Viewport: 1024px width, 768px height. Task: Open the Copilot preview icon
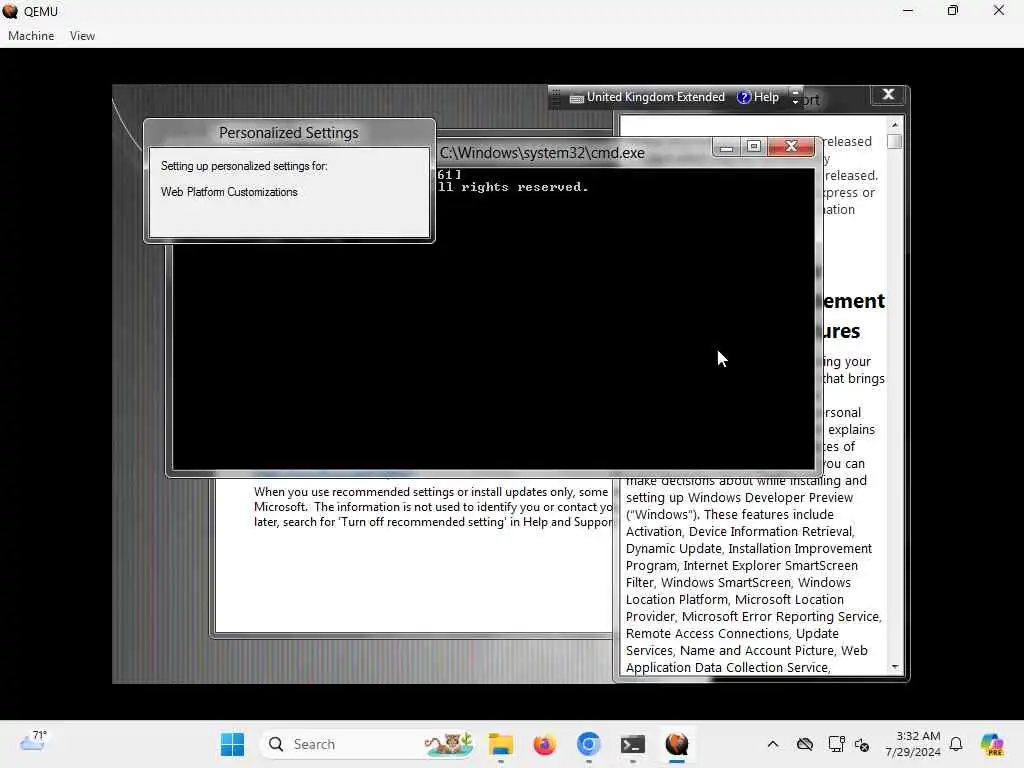(992, 744)
